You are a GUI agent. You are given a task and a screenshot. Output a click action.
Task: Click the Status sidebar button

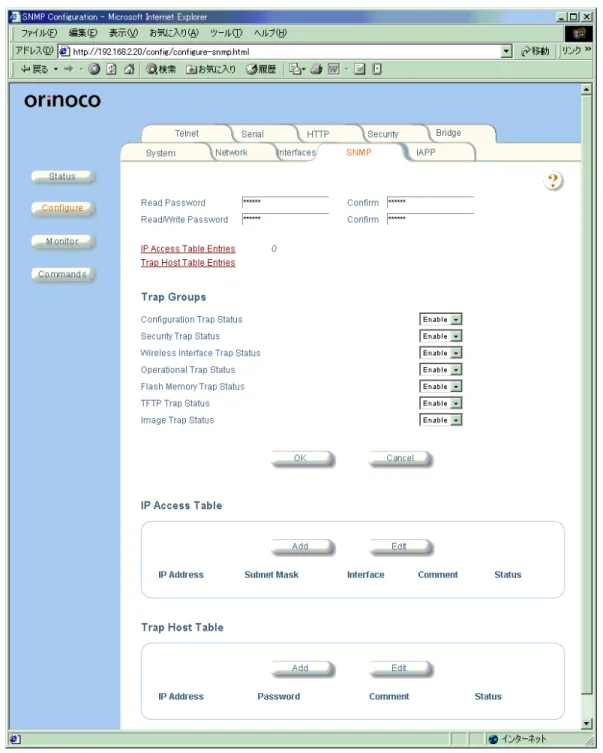(62, 177)
